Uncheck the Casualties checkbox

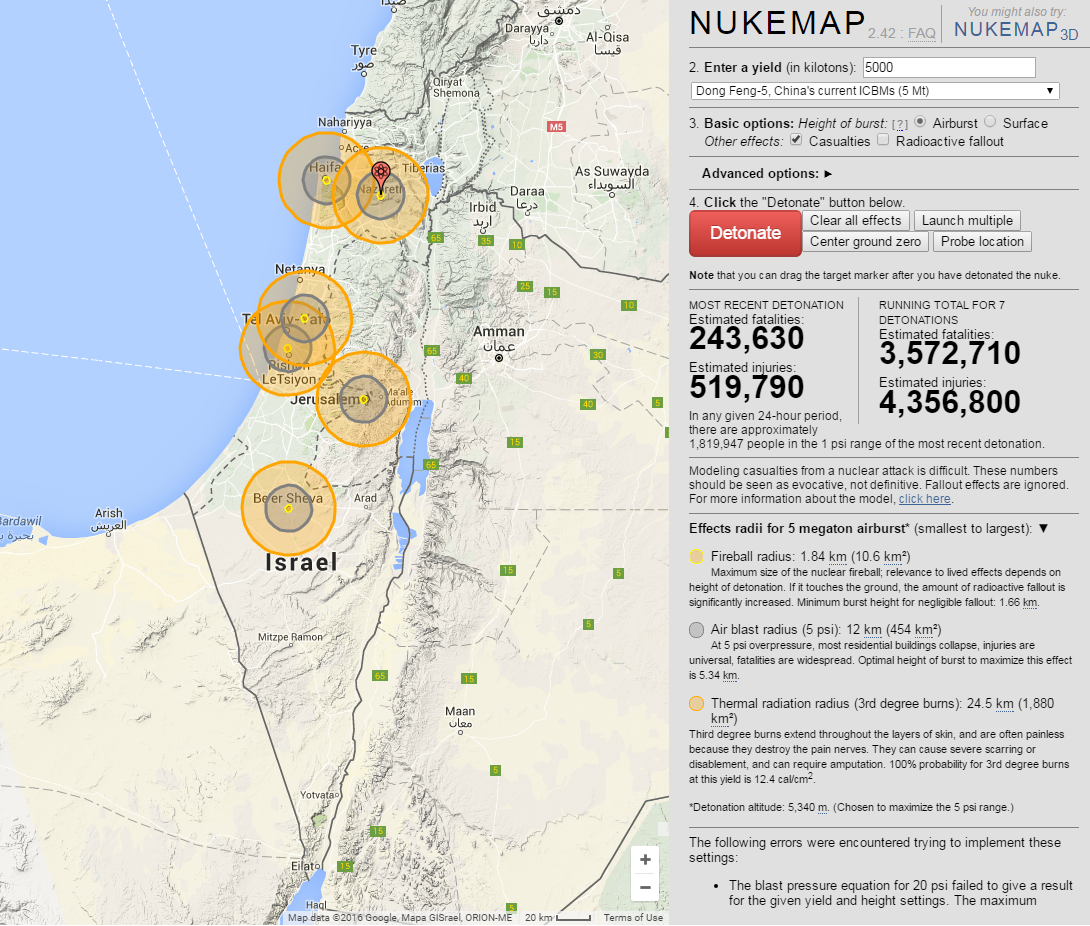click(x=797, y=140)
